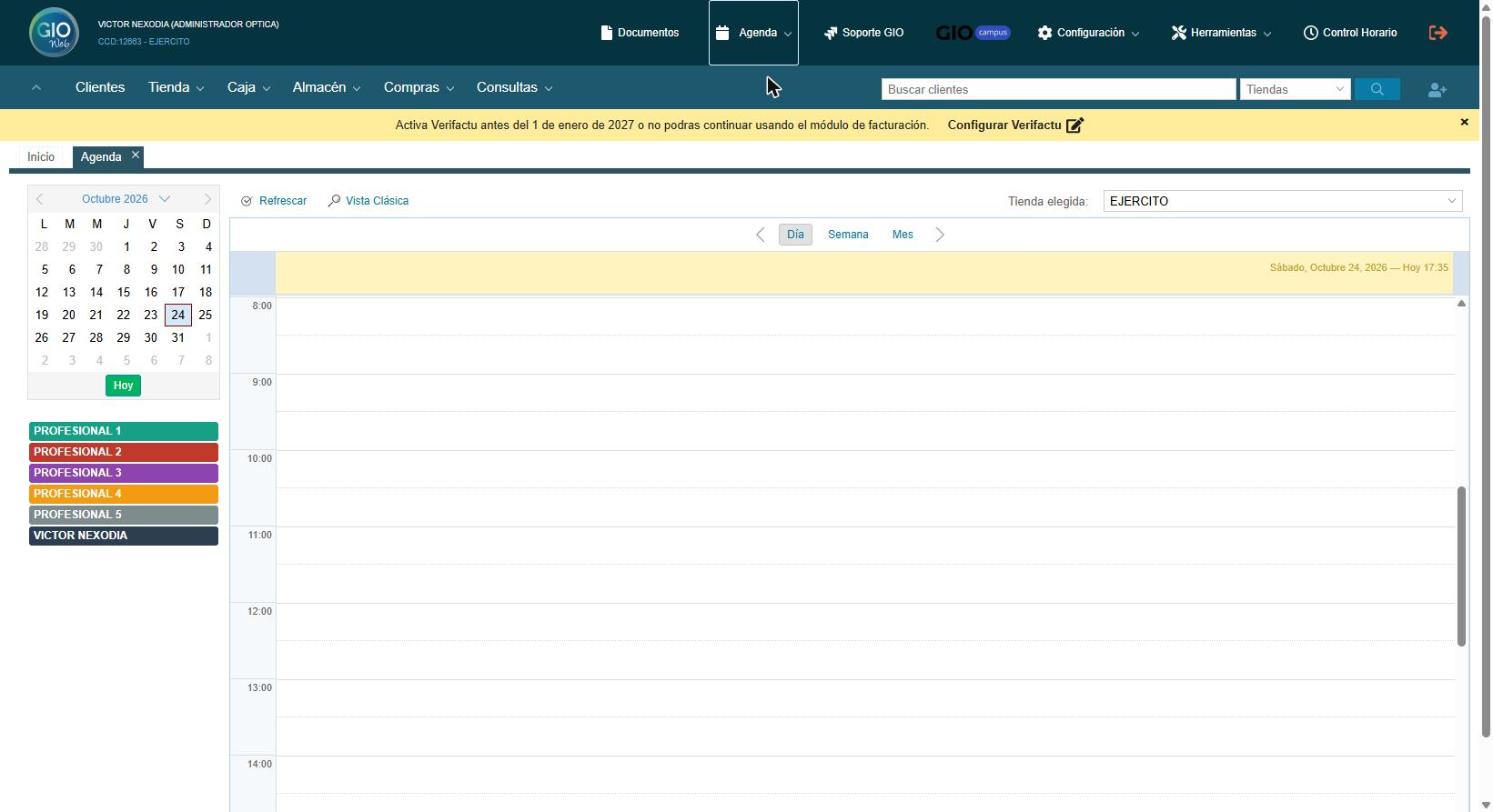Switch to Mes view
The width and height of the screenshot is (1493, 812).
(x=903, y=235)
